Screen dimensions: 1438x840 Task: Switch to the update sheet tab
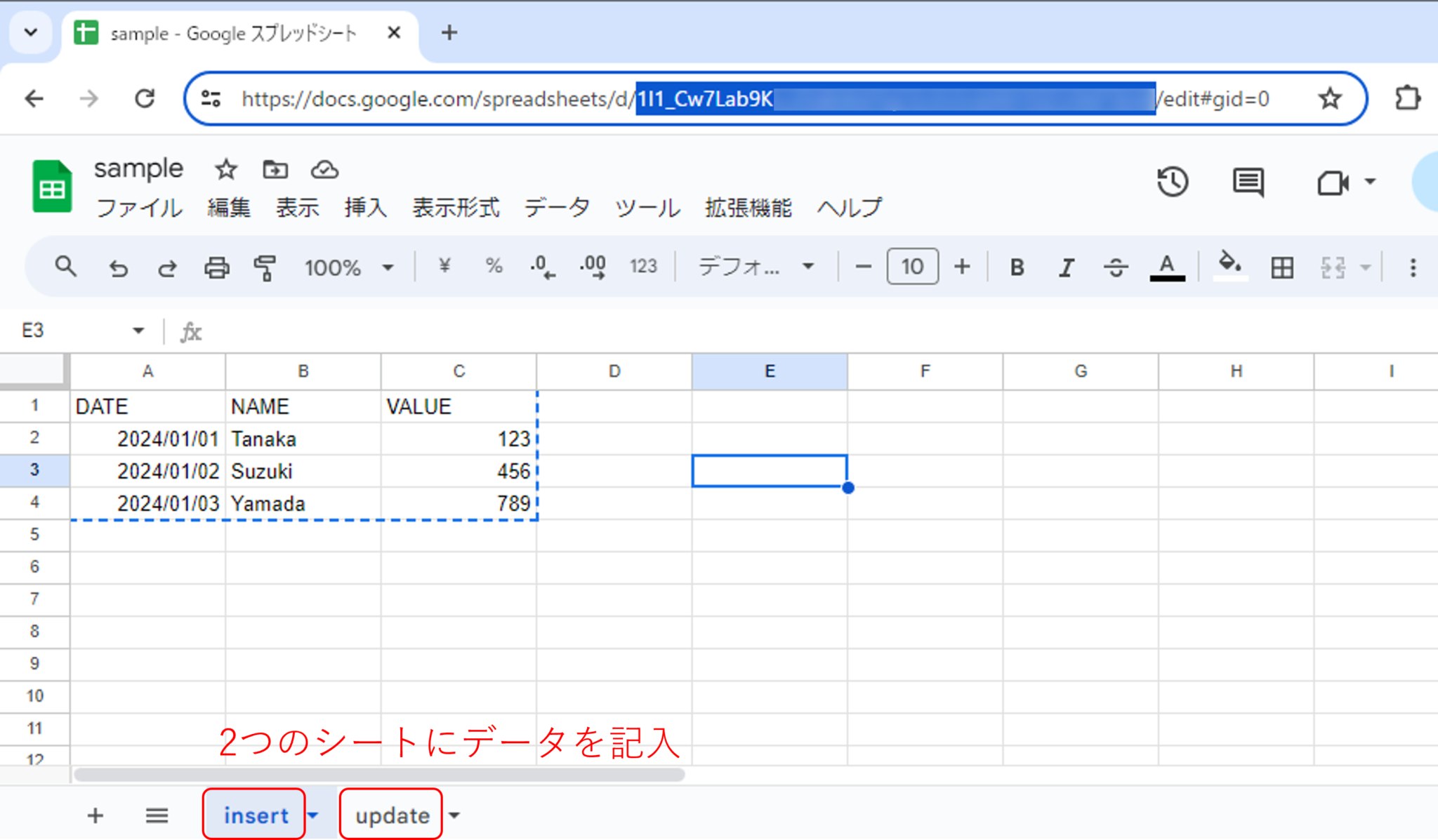click(x=391, y=815)
